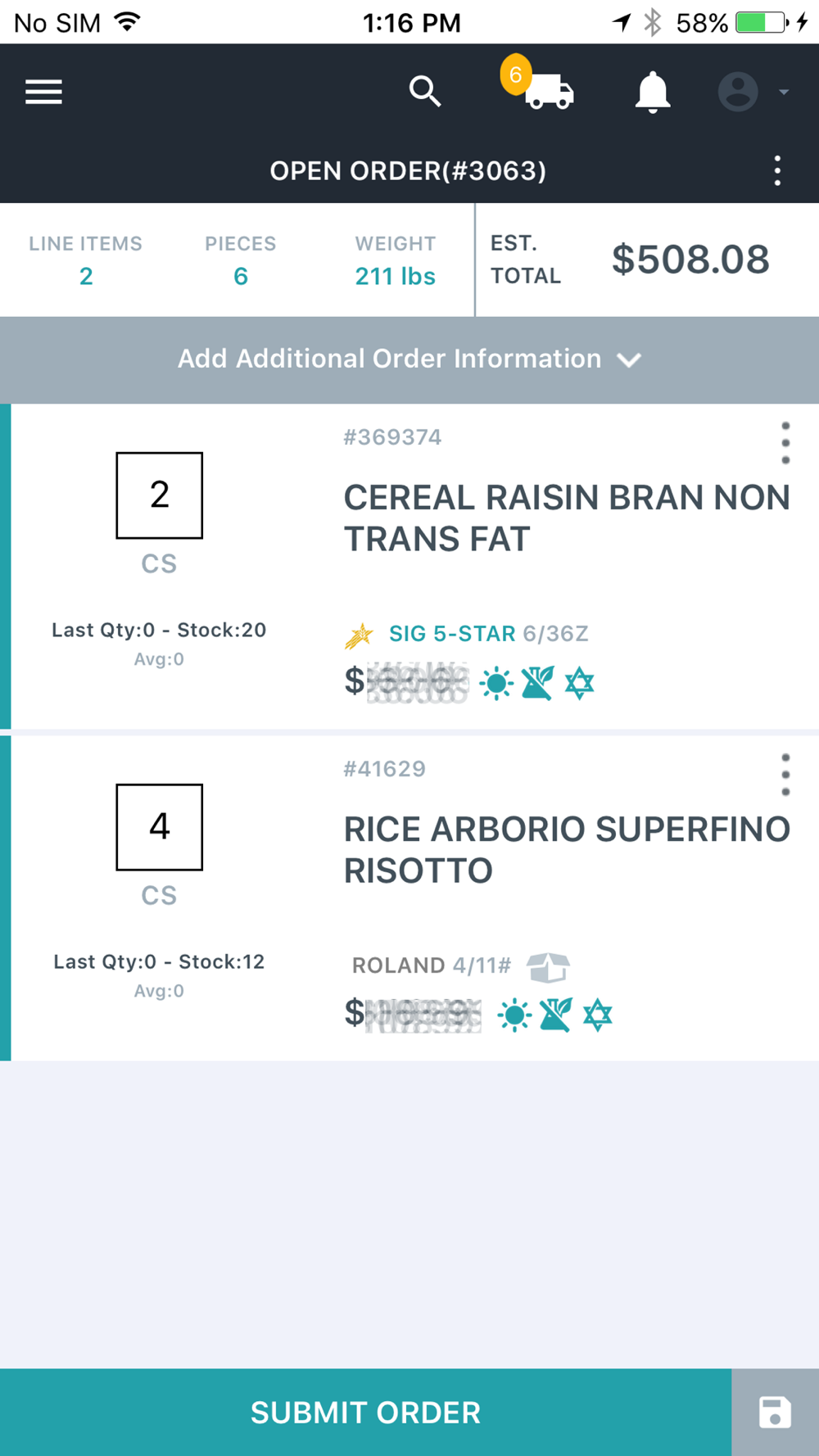Viewport: 819px width, 1456px height.
Task: Tap sun icon on Cereal Raisin Bran
Action: [x=496, y=683]
